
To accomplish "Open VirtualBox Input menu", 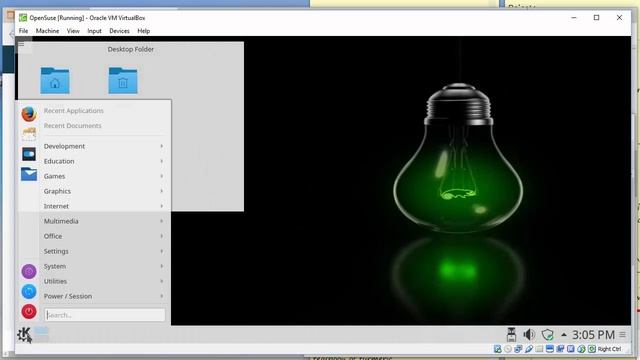I will [94, 31].
